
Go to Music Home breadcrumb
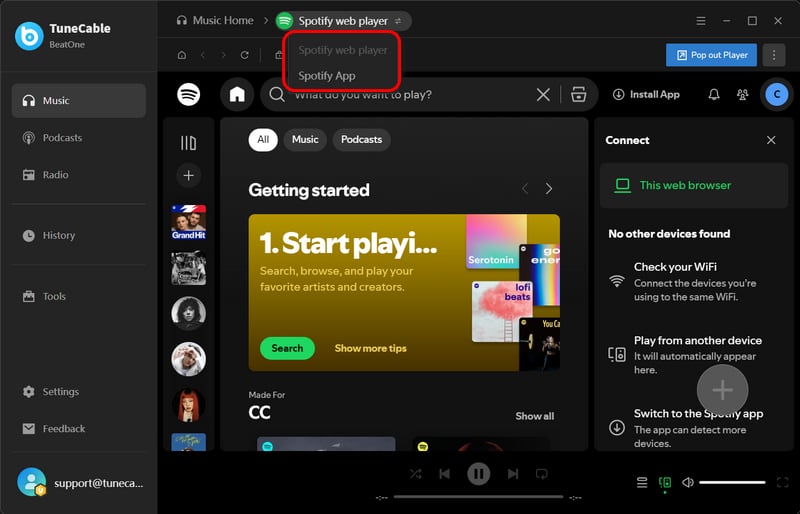tap(215, 20)
